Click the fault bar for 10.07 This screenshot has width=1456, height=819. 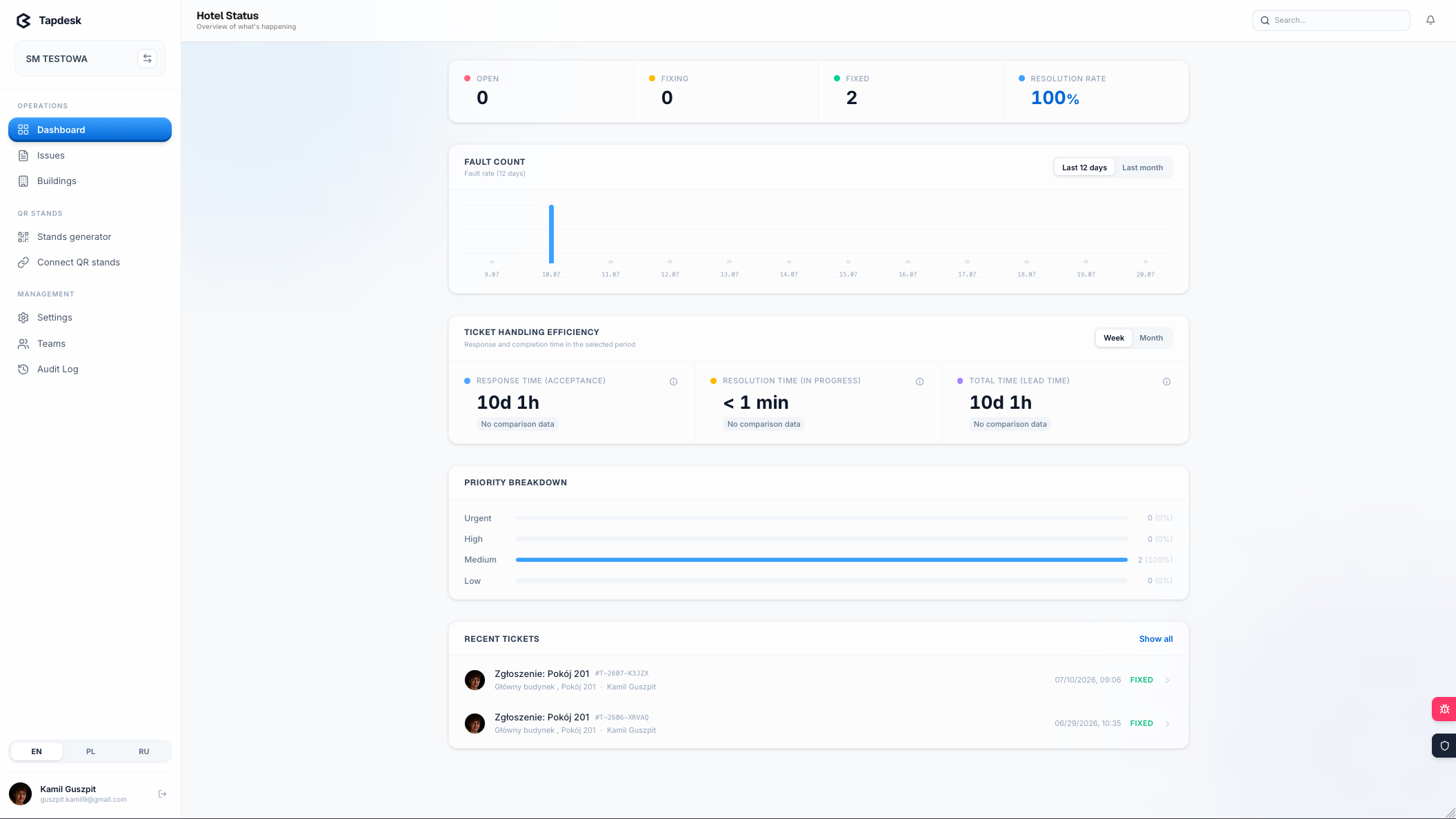point(551,234)
